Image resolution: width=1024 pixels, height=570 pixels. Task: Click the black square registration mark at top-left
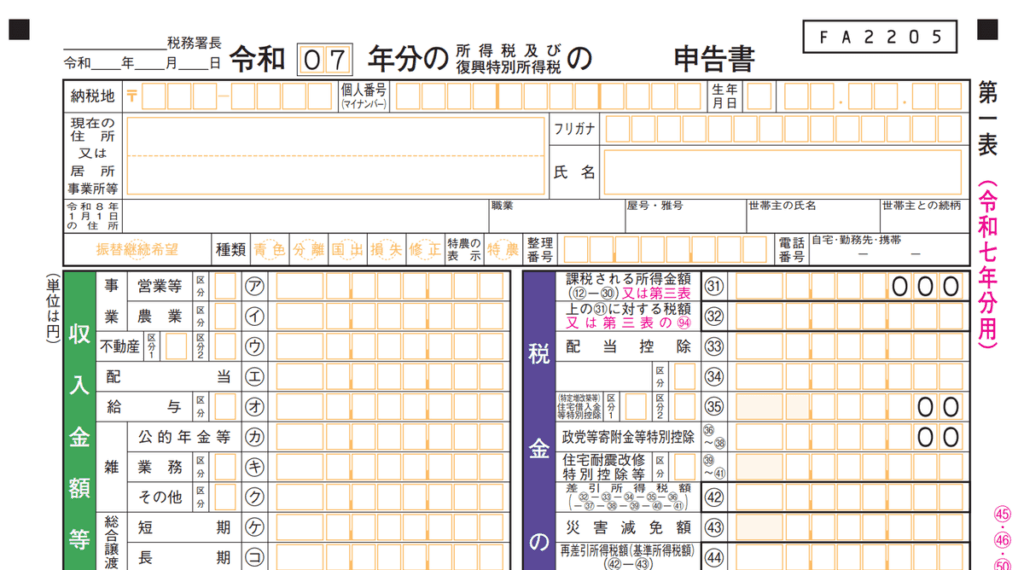pyautogui.click(x=18, y=29)
